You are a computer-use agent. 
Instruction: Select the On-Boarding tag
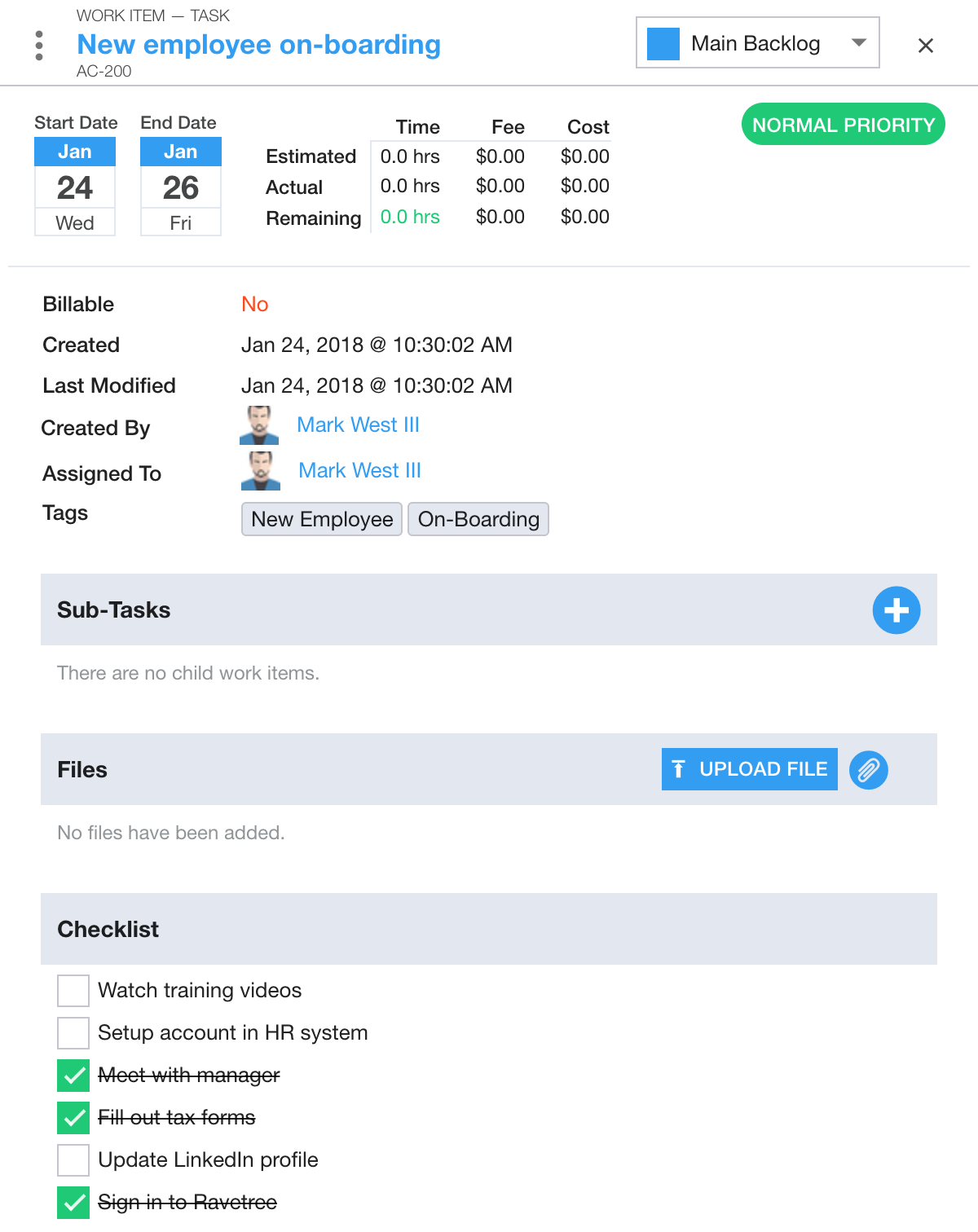pyautogui.click(x=478, y=519)
